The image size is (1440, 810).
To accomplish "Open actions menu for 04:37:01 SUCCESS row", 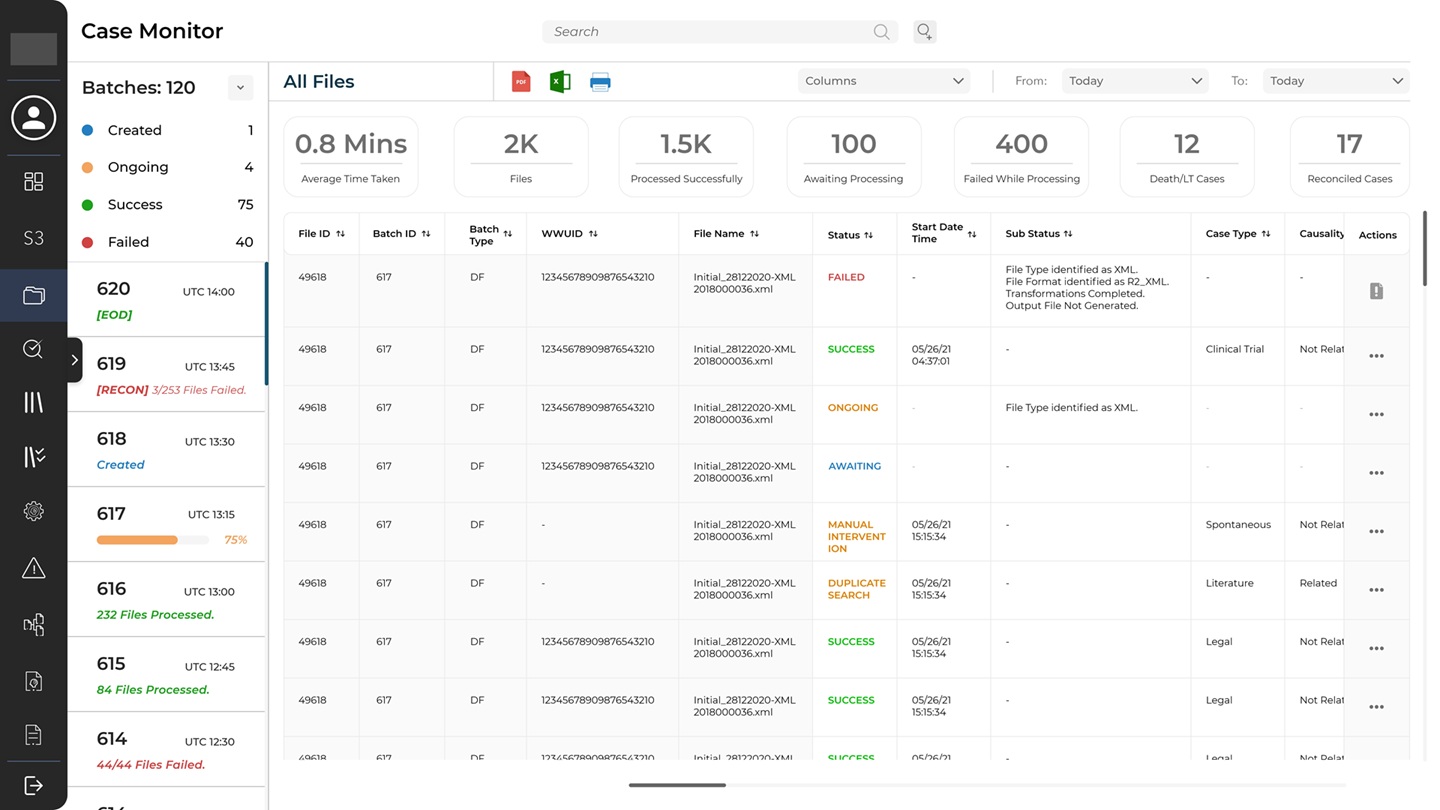I will tap(1376, 356).
